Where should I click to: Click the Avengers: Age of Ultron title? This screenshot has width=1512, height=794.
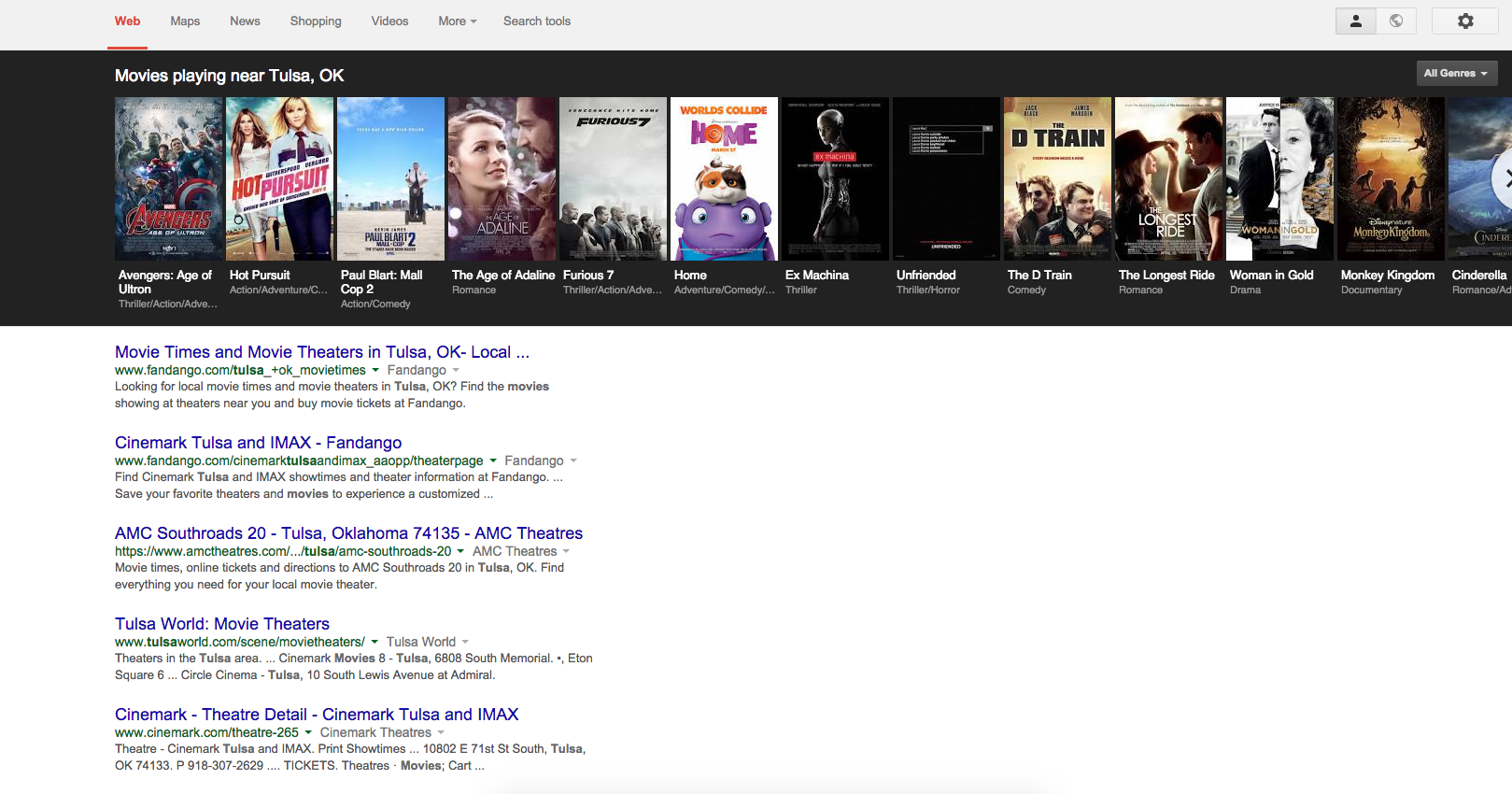165,282
